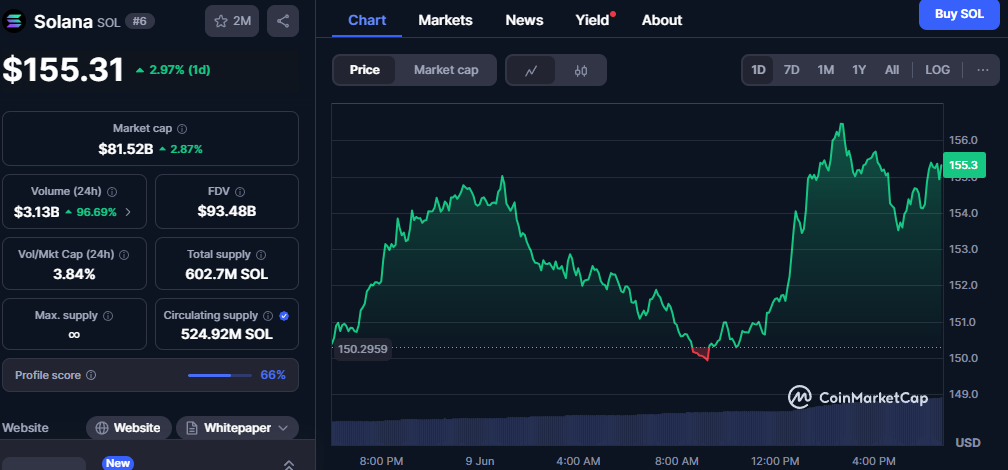Open the Chart tab
This screenshot has height=470, width=1008.
tap(367, 21)
